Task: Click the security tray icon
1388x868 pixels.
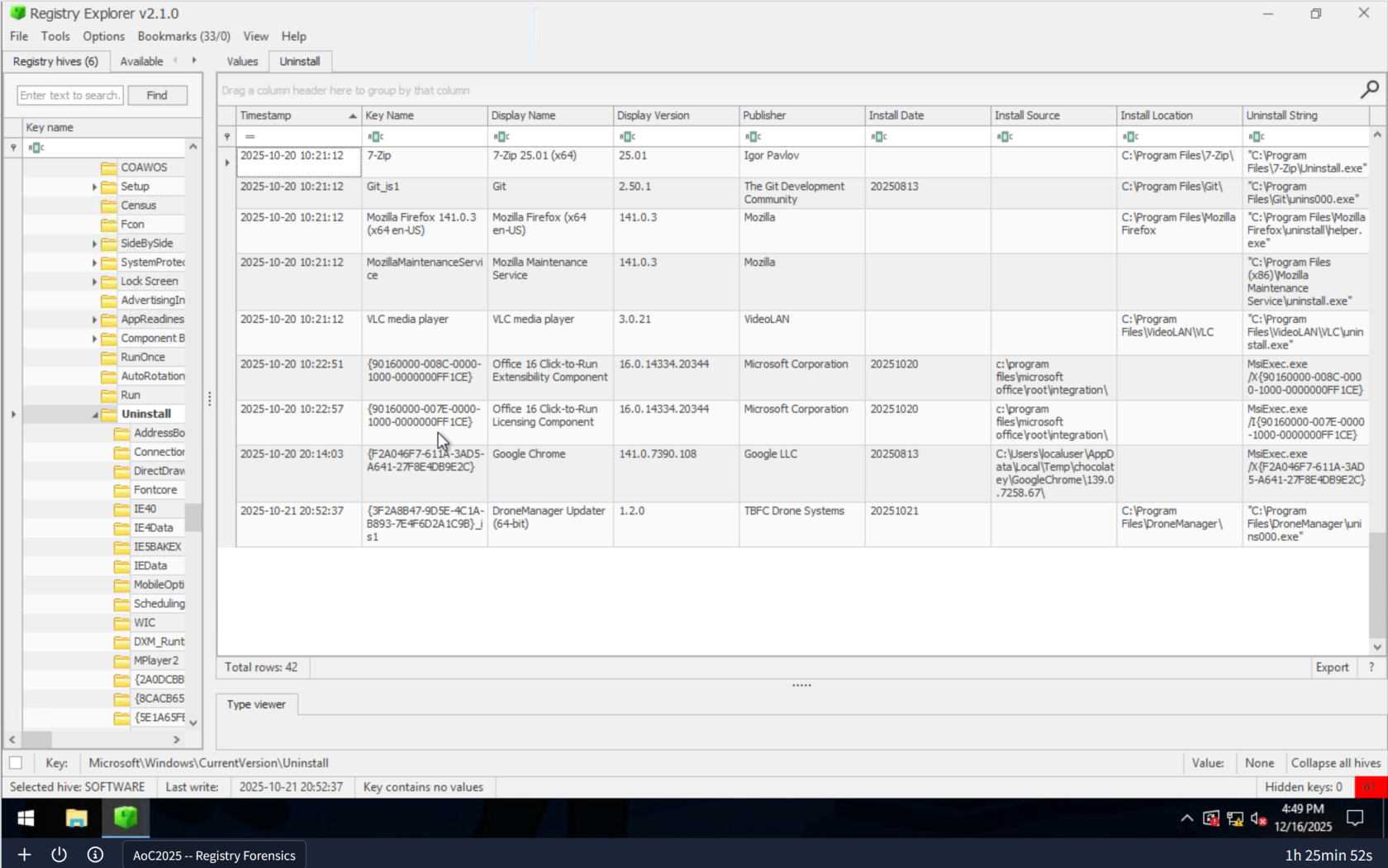Action: [1210, 818]
